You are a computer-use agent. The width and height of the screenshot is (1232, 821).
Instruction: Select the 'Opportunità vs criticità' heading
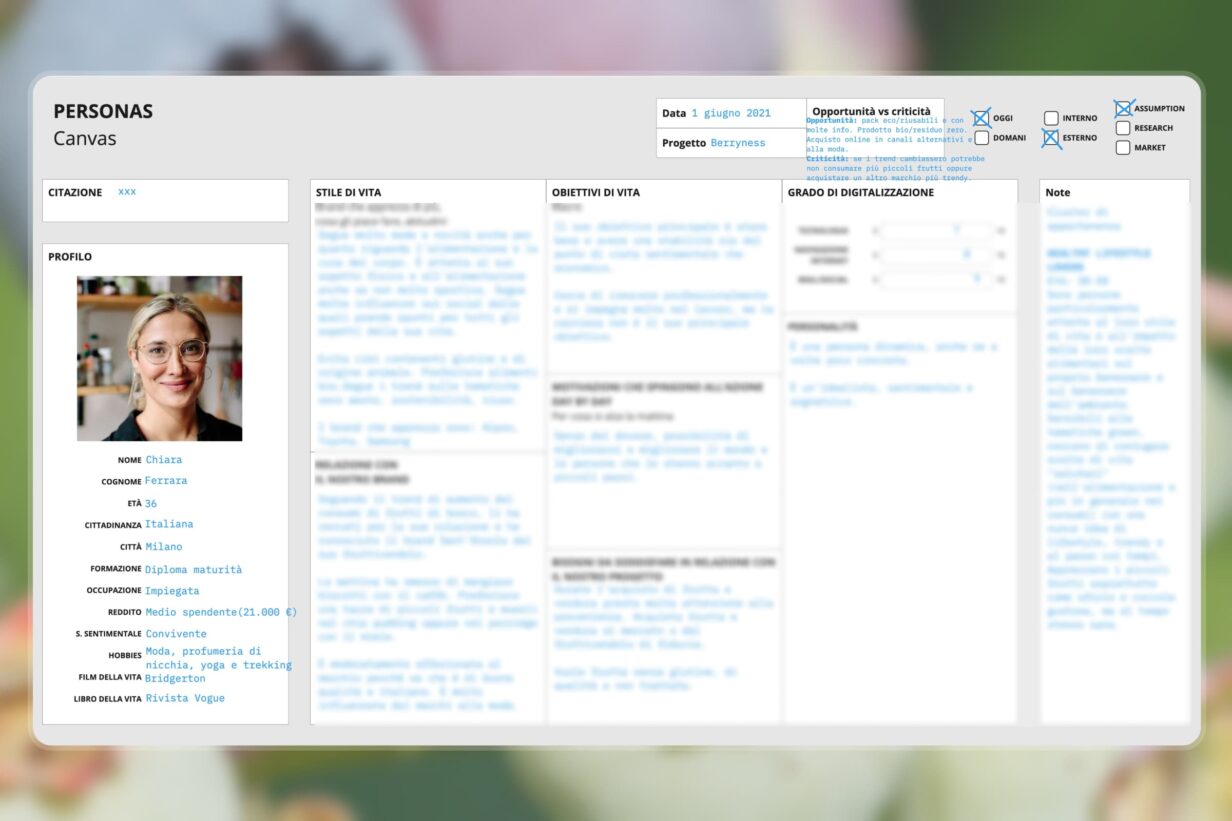[x=871, y=111]
